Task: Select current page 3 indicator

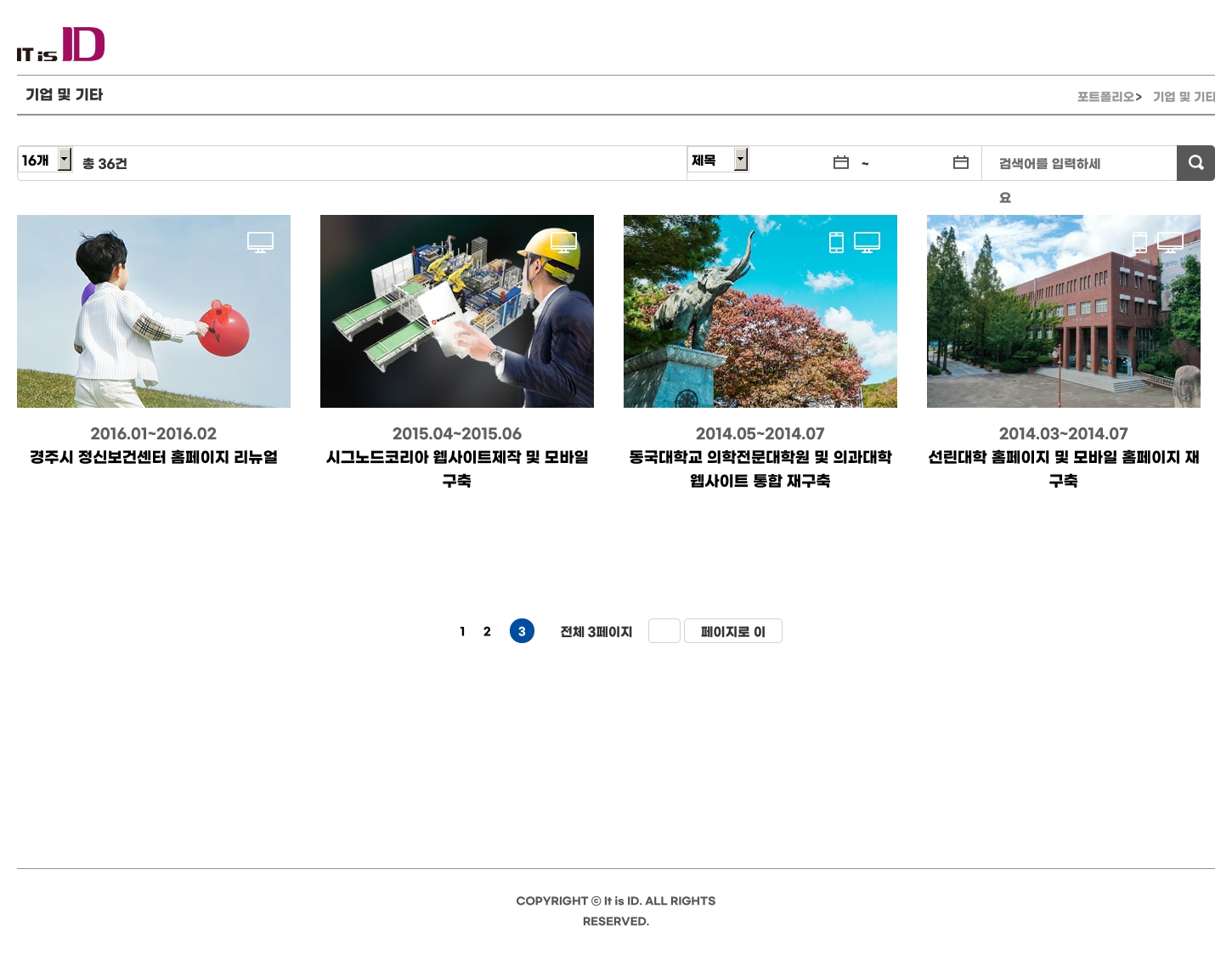Action: pyautogui.click(x=522, y=631)
